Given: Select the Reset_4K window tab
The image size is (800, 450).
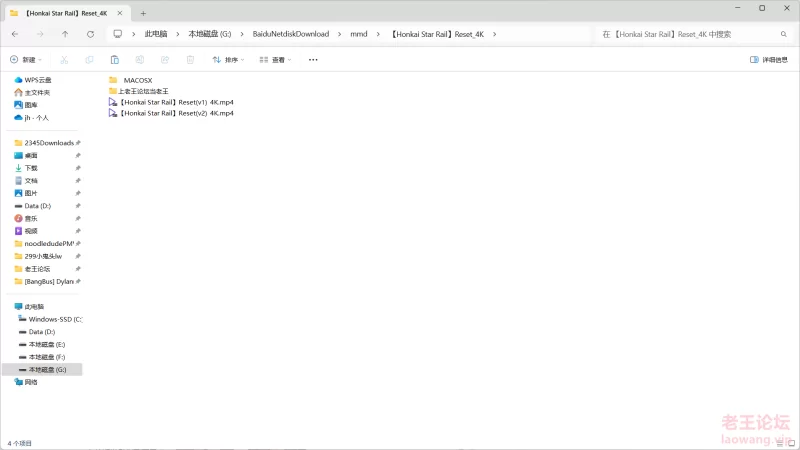Looking at the screenshot, I should pos(65,13).
